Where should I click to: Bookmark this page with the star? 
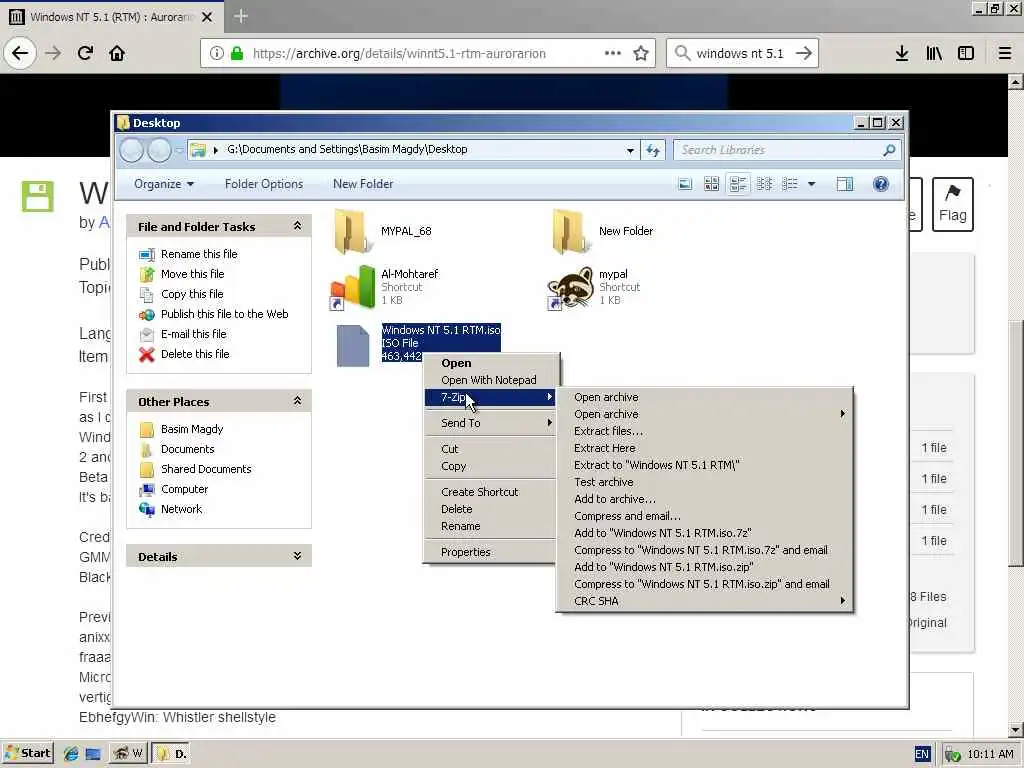[x=641, y=53]
